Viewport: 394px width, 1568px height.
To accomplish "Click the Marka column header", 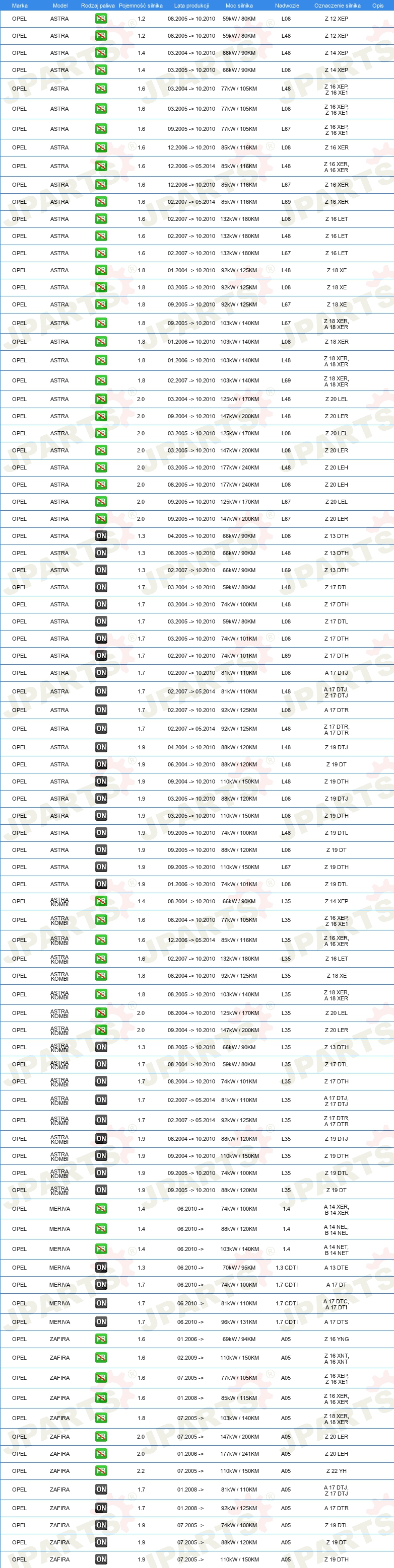I will 20,6.
